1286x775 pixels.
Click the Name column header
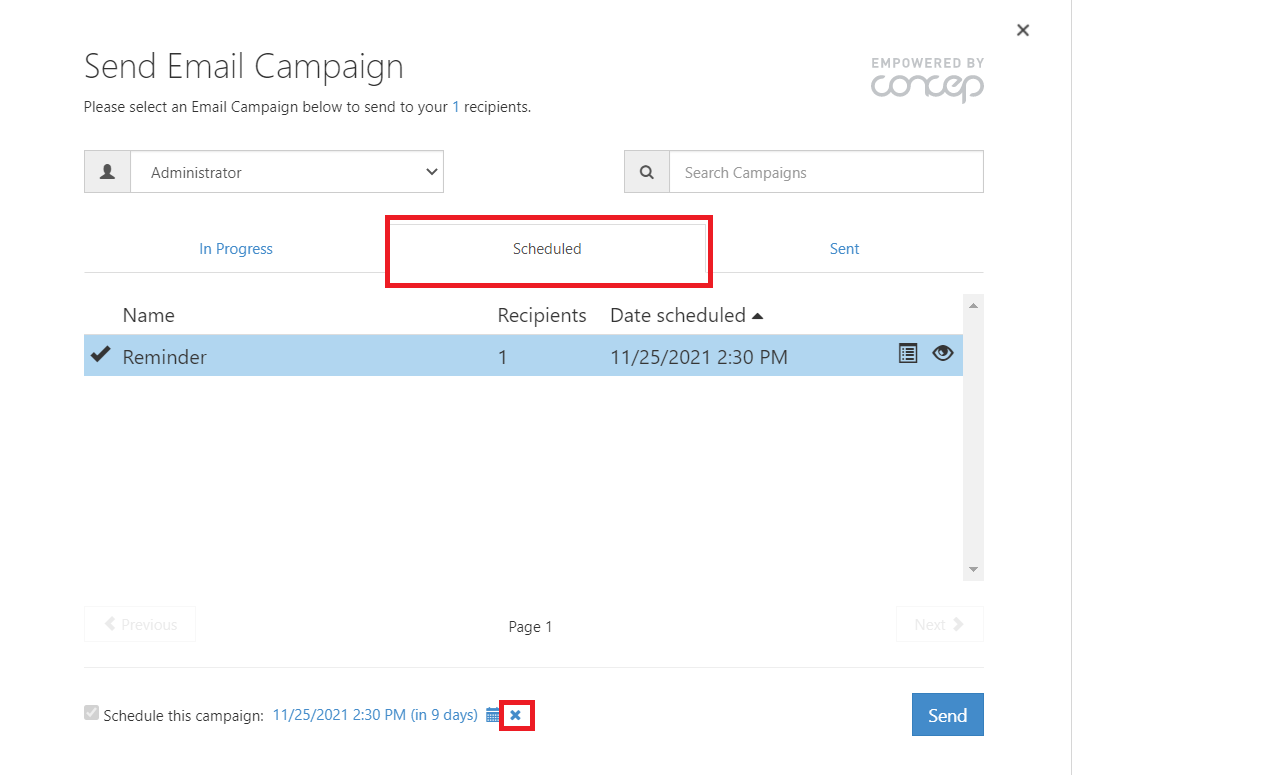click(148, 315)
